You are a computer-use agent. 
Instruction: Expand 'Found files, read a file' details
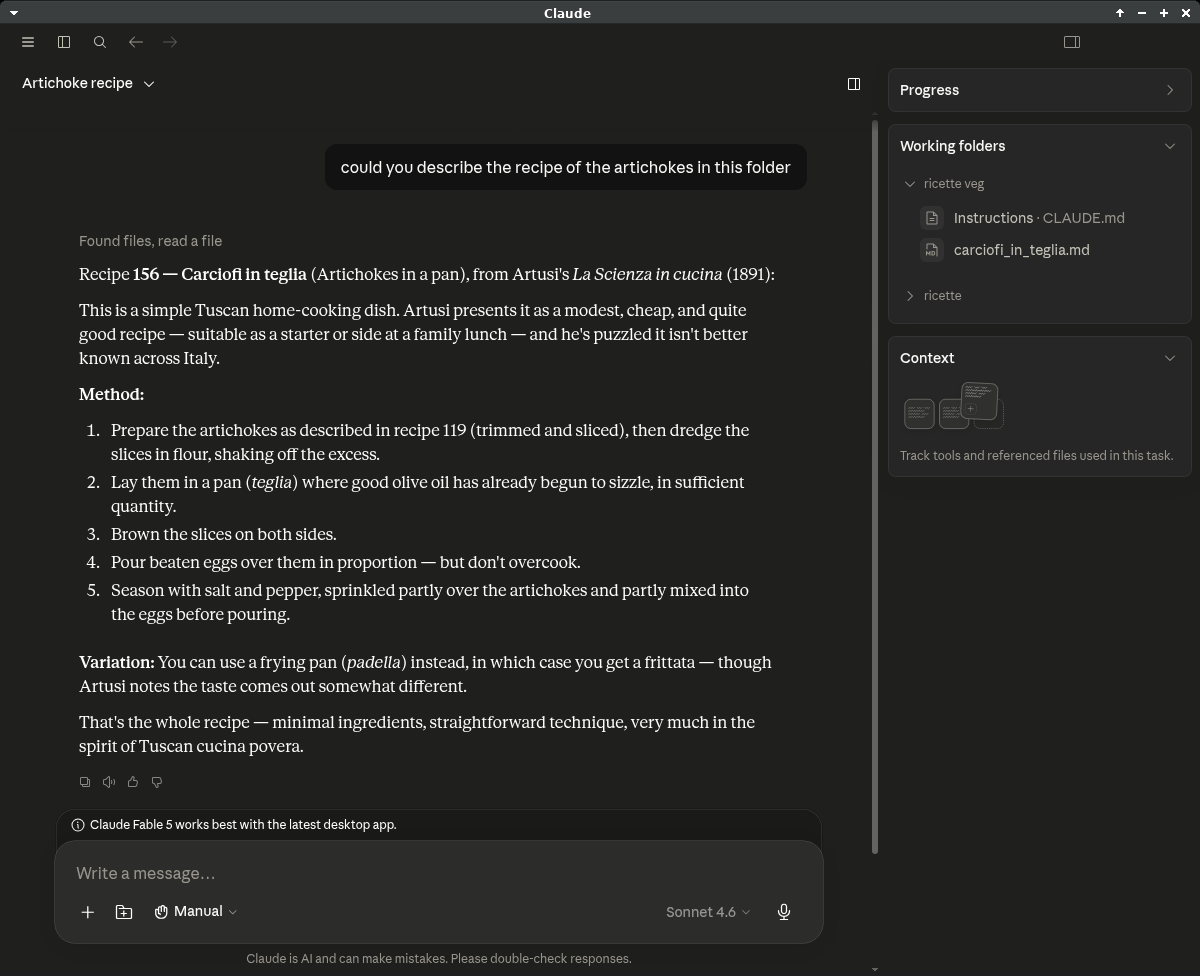pos(150,241)
